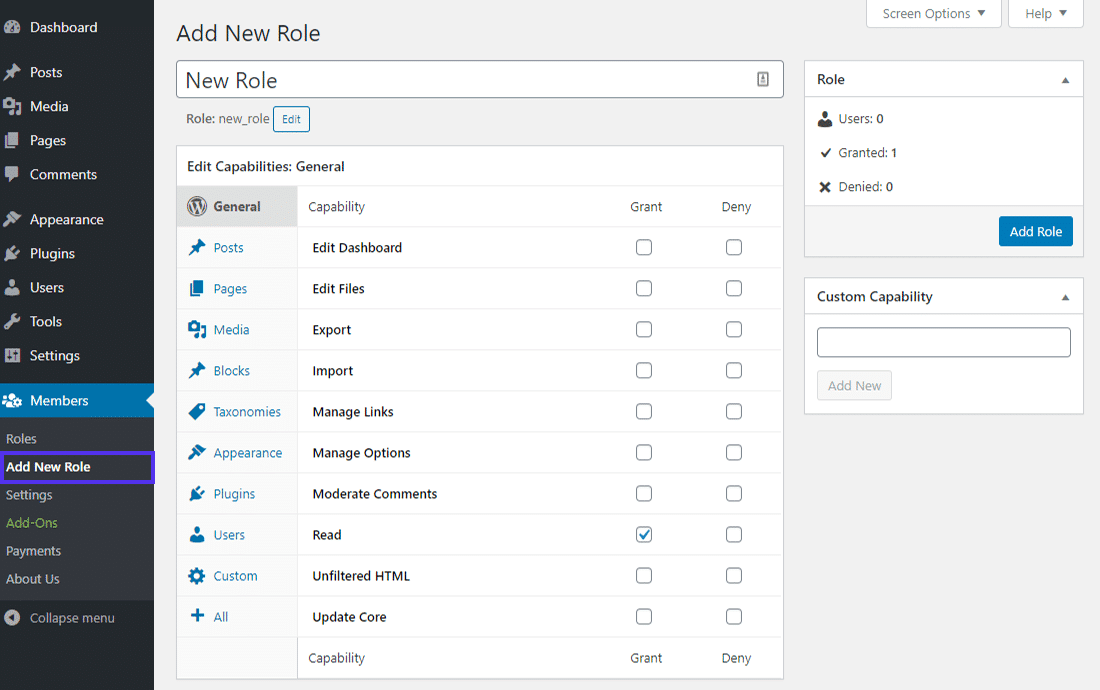1100x690 pixels.
Task: Uncheck the granted Read capability
Action: 643,534
